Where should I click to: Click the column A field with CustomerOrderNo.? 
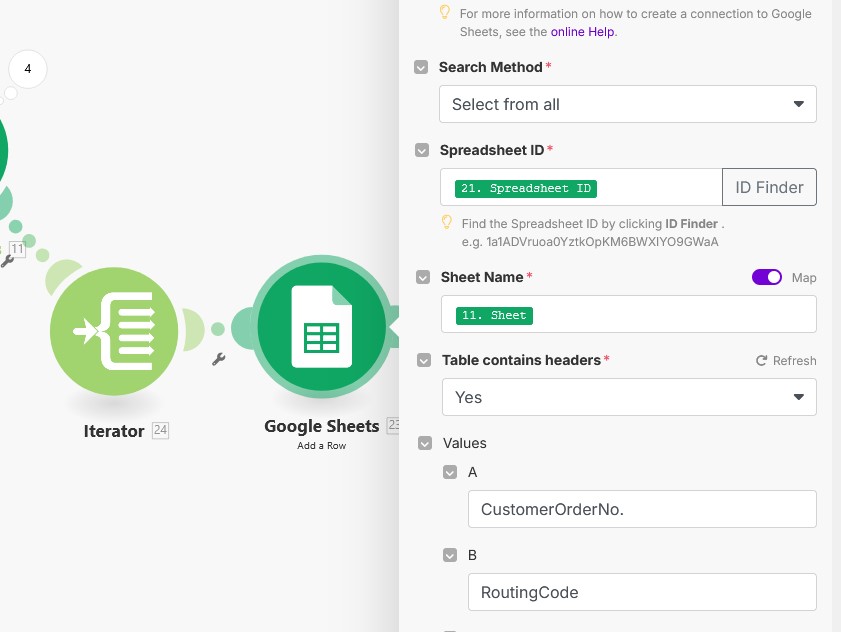coord(642,509)
